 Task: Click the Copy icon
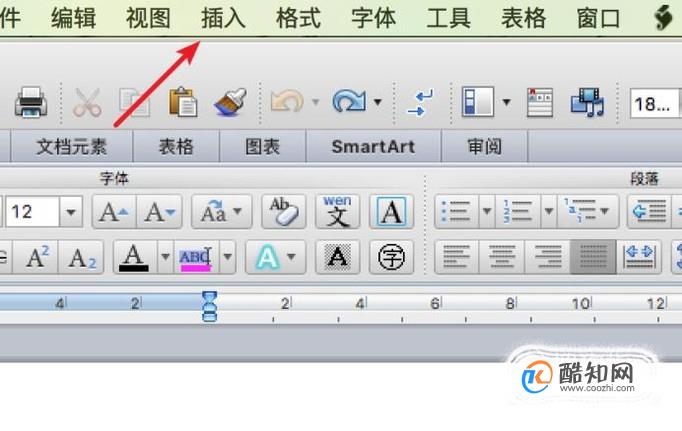134,103
